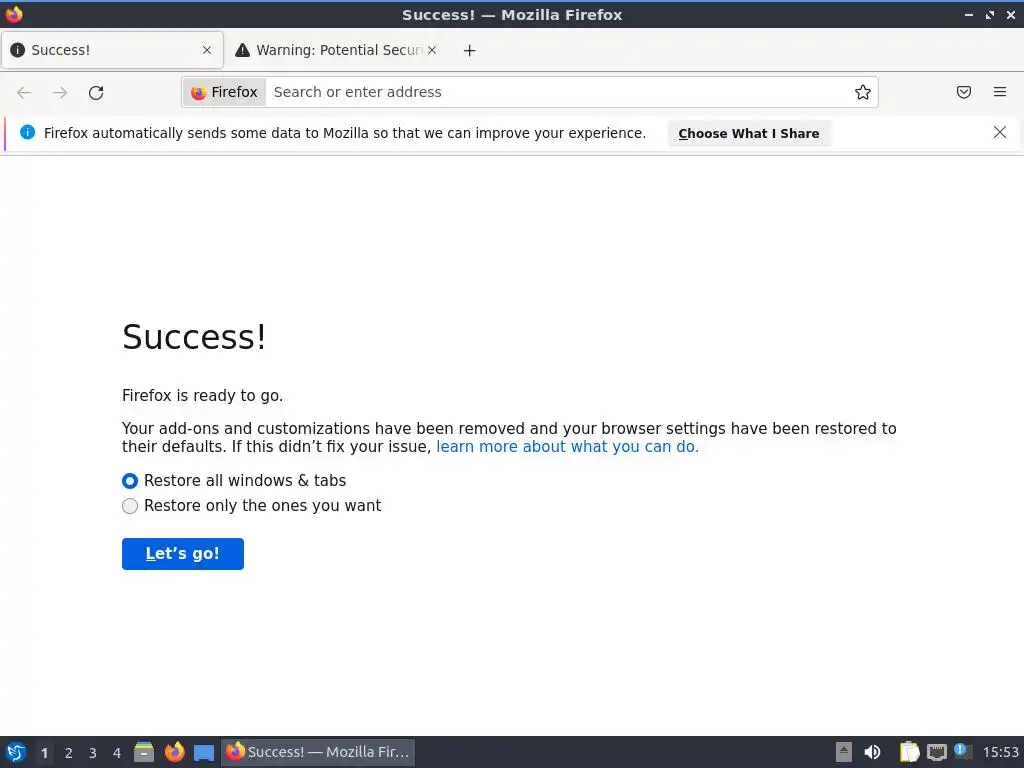Click the Firefox logo in title bar
This screenshot has height=768, width=1024.
pos(14,14)
